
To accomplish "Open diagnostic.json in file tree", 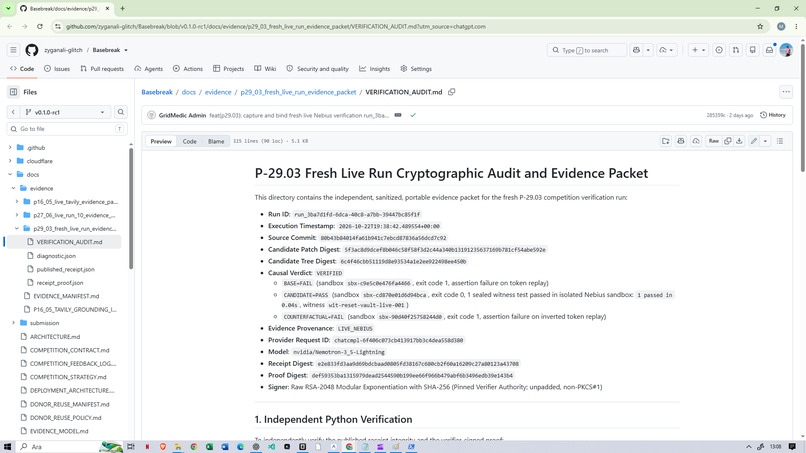I will pos(56,256).
